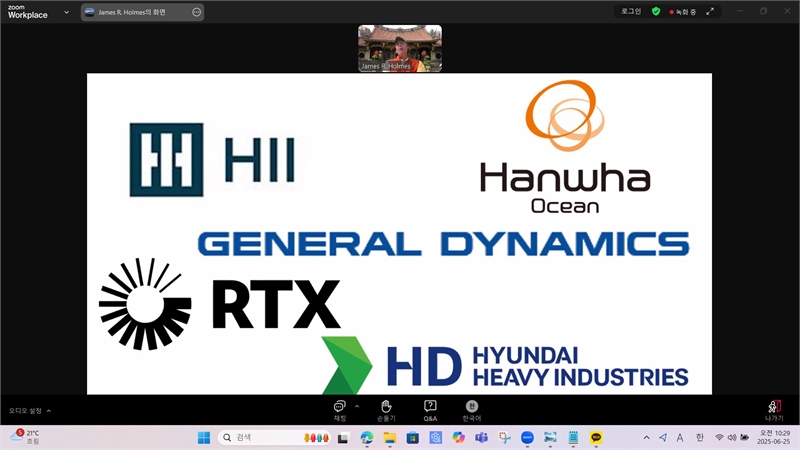Click the 검색 taskbar search box

coord(274,438)
